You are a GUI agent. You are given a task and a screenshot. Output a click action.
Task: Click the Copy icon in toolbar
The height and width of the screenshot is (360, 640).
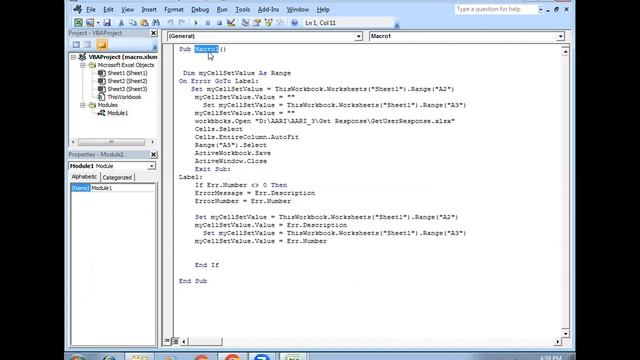click(133, 23)
